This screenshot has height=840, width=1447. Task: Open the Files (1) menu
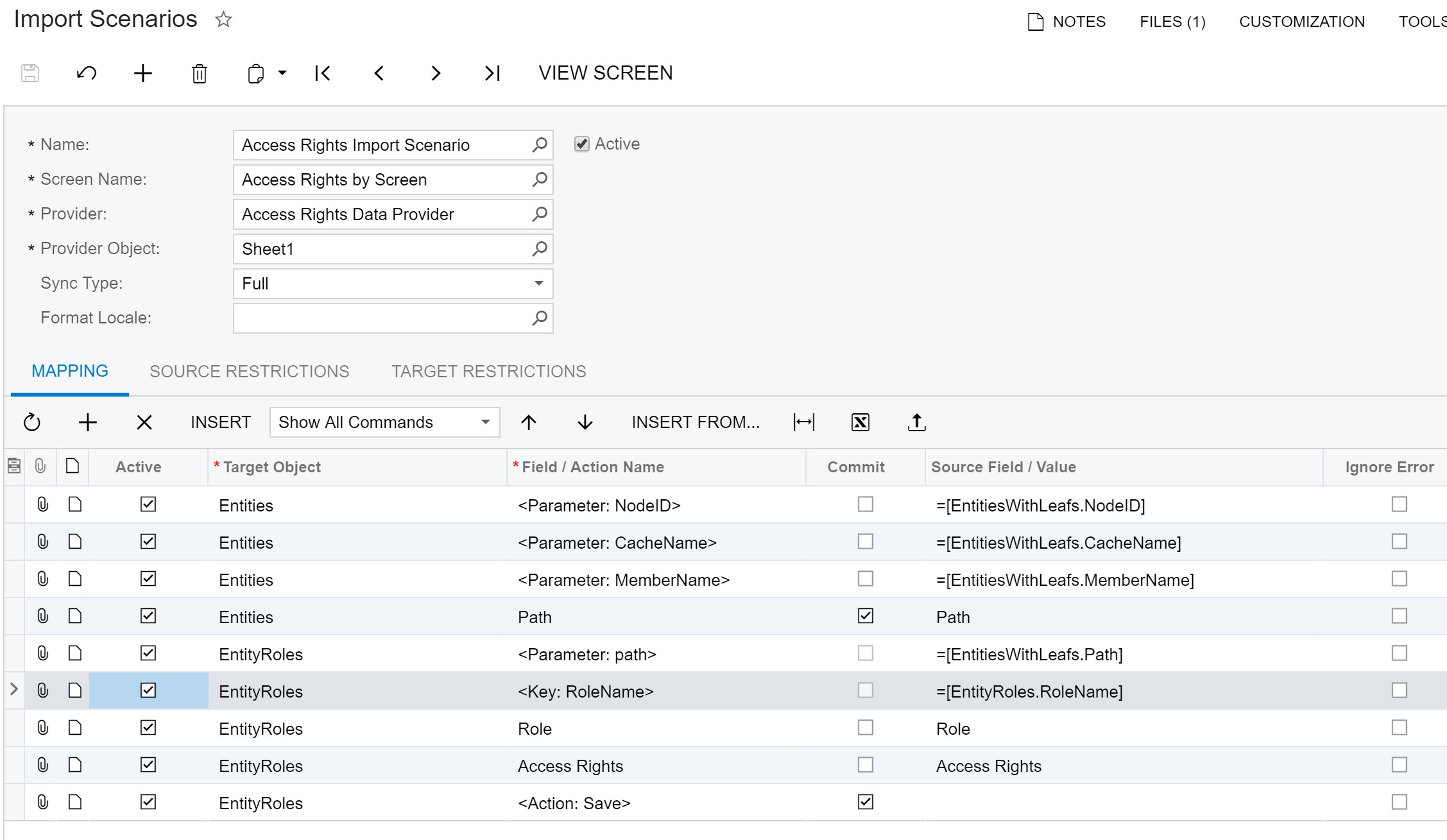1171,21
